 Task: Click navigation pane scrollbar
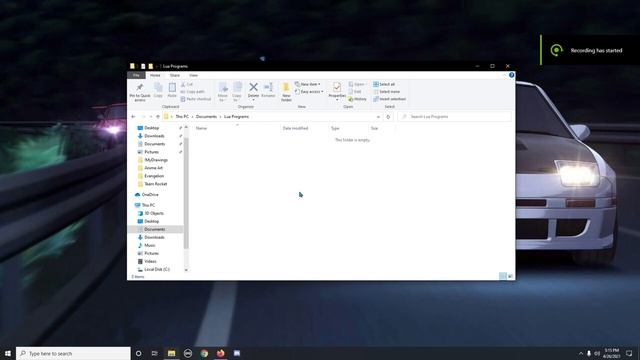pyautogui.click(x=186, y=192)
